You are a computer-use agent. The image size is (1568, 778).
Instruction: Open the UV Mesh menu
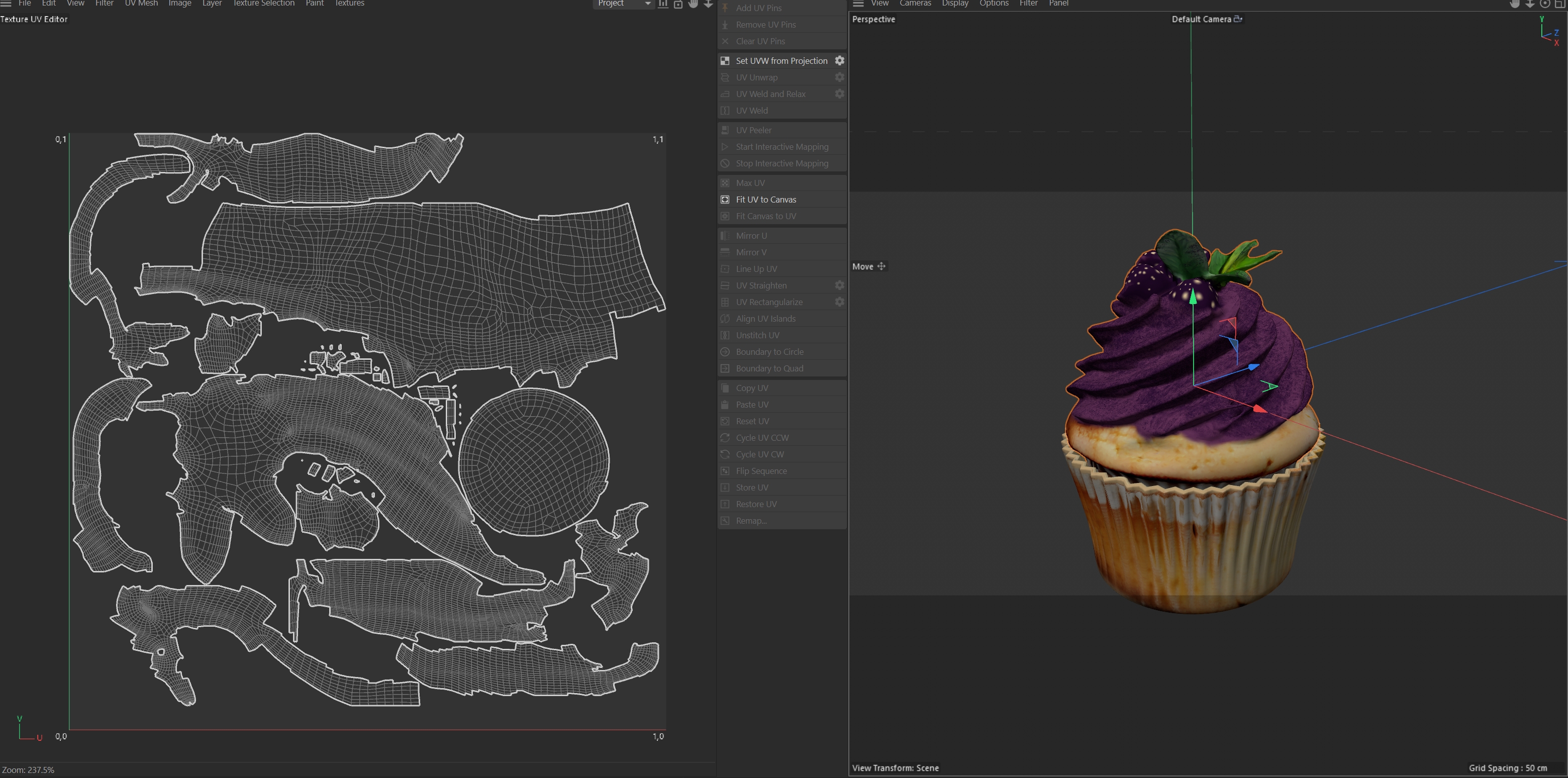(141, 4)
